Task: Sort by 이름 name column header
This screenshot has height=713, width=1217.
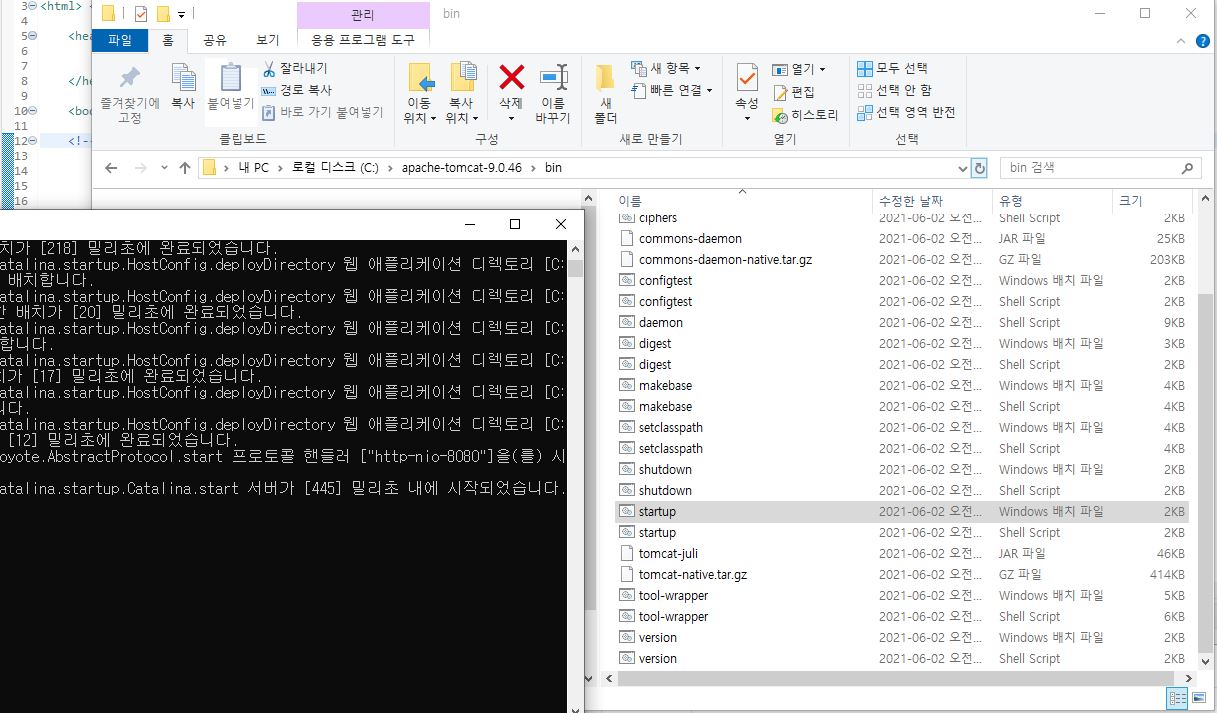Action: 741,201
